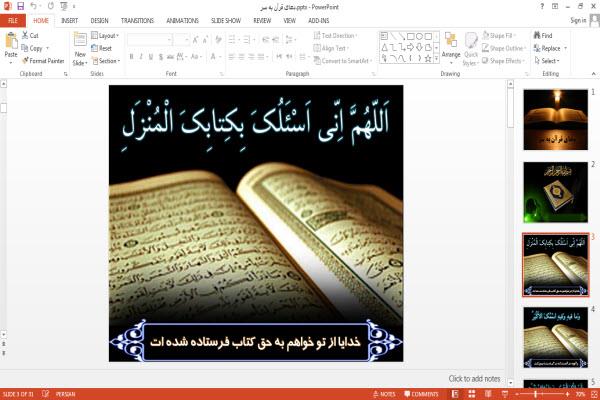Screen dimensions: 600x400
Task: Switch to the DESIGN tab
Action: tap(99, 21)
